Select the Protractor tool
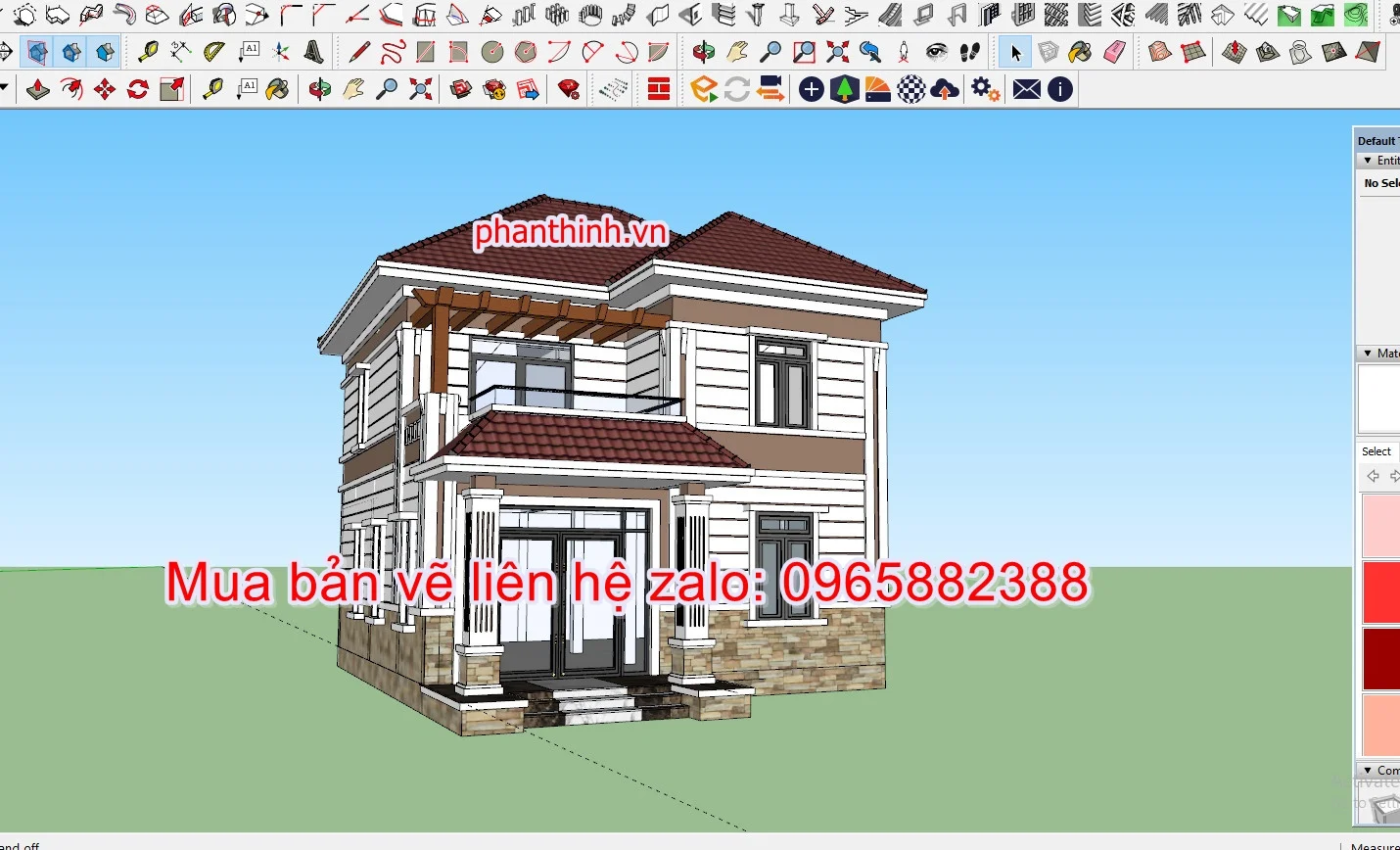Screen dimensions: 1400x850 (215, 52)
